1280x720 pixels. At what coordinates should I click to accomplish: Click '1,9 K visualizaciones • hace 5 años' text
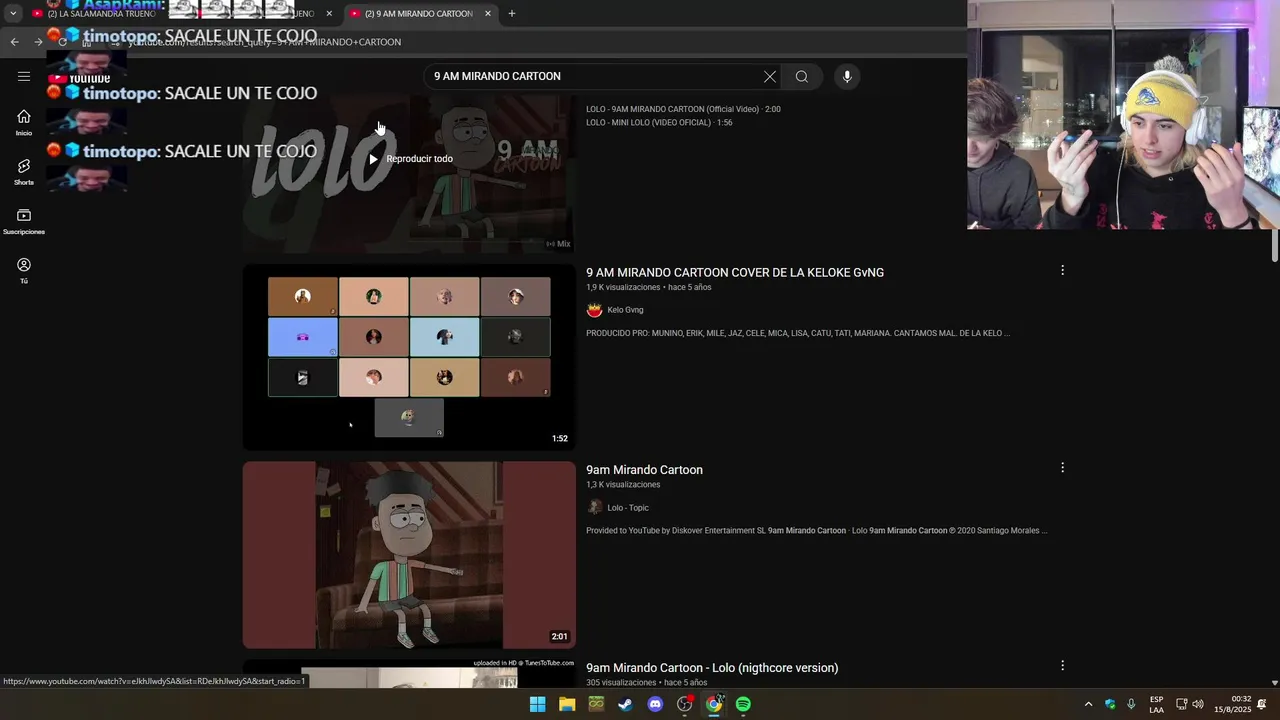(649, 287)
